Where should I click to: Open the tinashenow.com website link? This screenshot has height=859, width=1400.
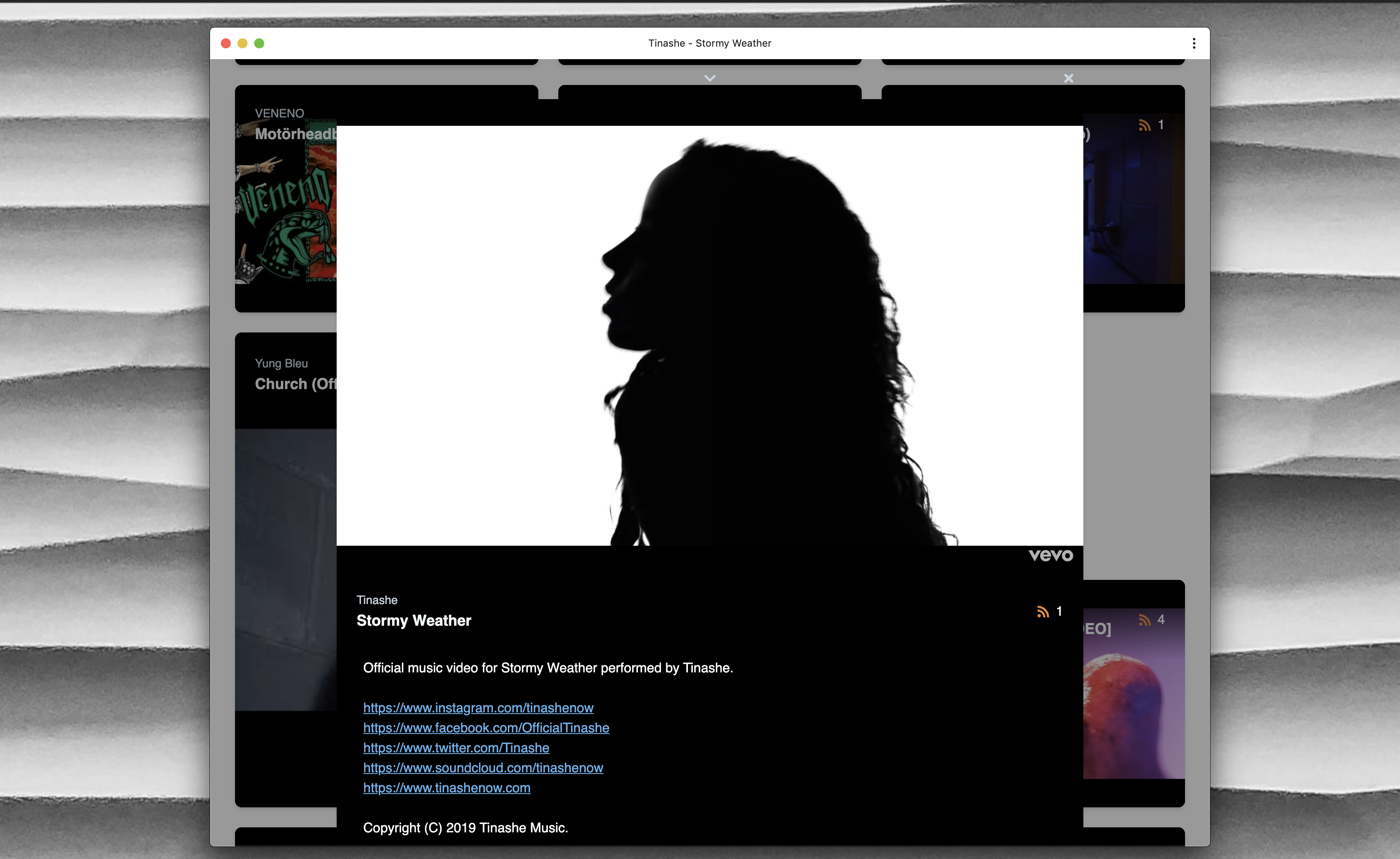click(447, 788)
